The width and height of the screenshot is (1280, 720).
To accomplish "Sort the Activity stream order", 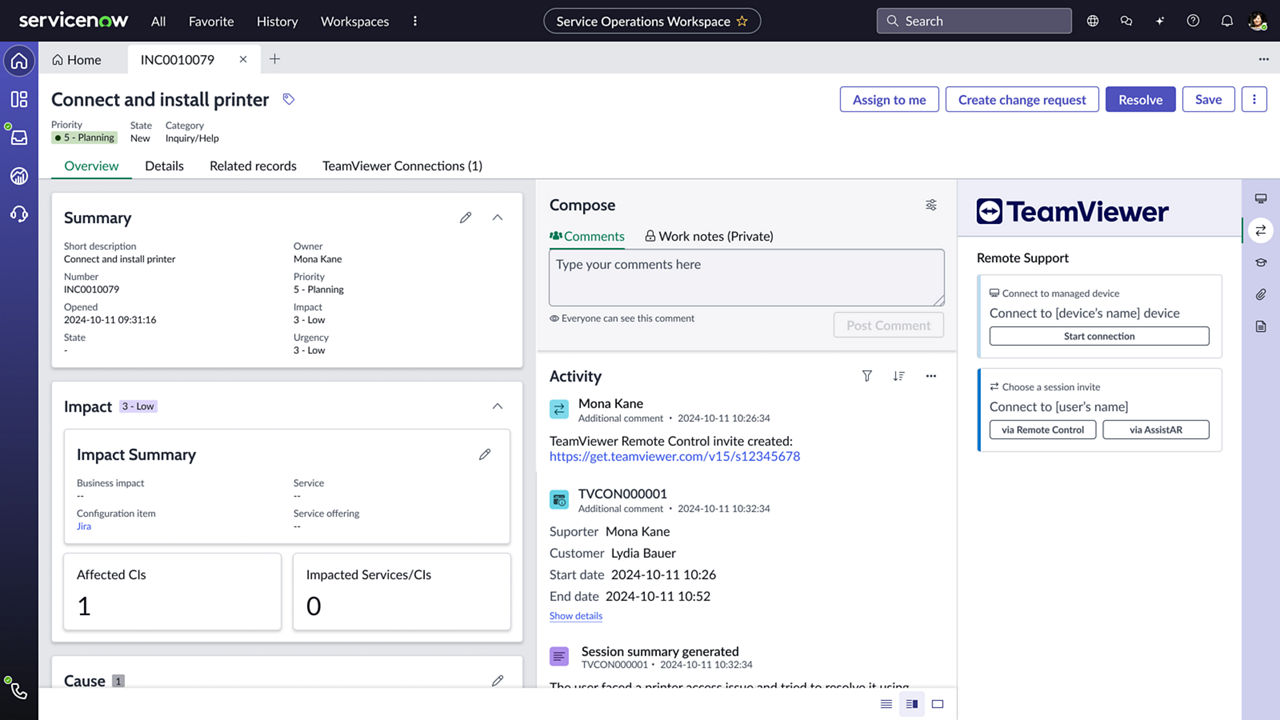I will click(x=899, y=376).
